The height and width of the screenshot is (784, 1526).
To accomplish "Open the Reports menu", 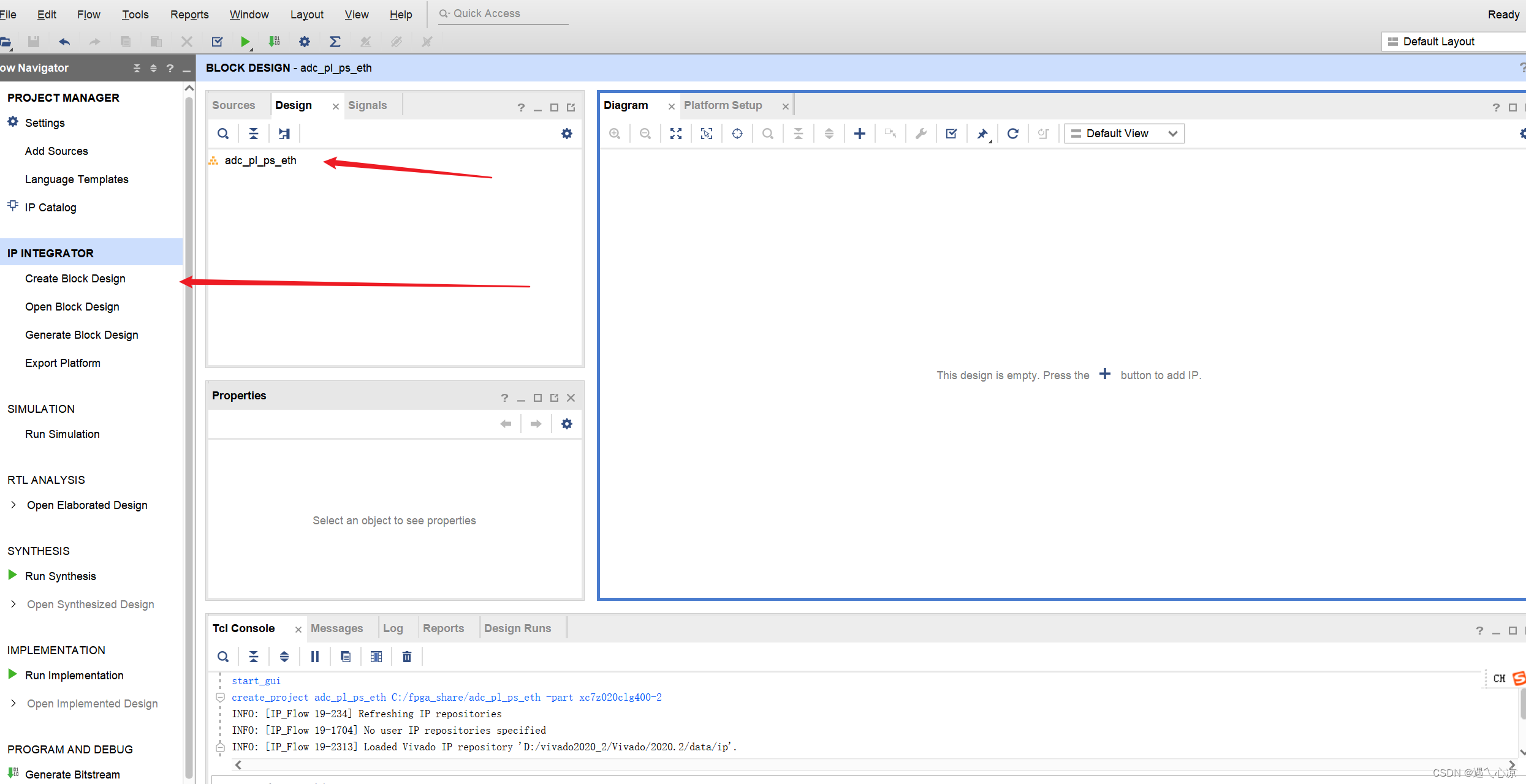I will (x=189, y=14).
